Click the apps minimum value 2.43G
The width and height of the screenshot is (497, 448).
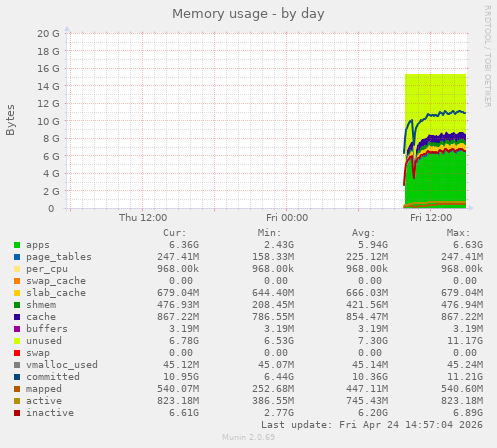point(279,245)
